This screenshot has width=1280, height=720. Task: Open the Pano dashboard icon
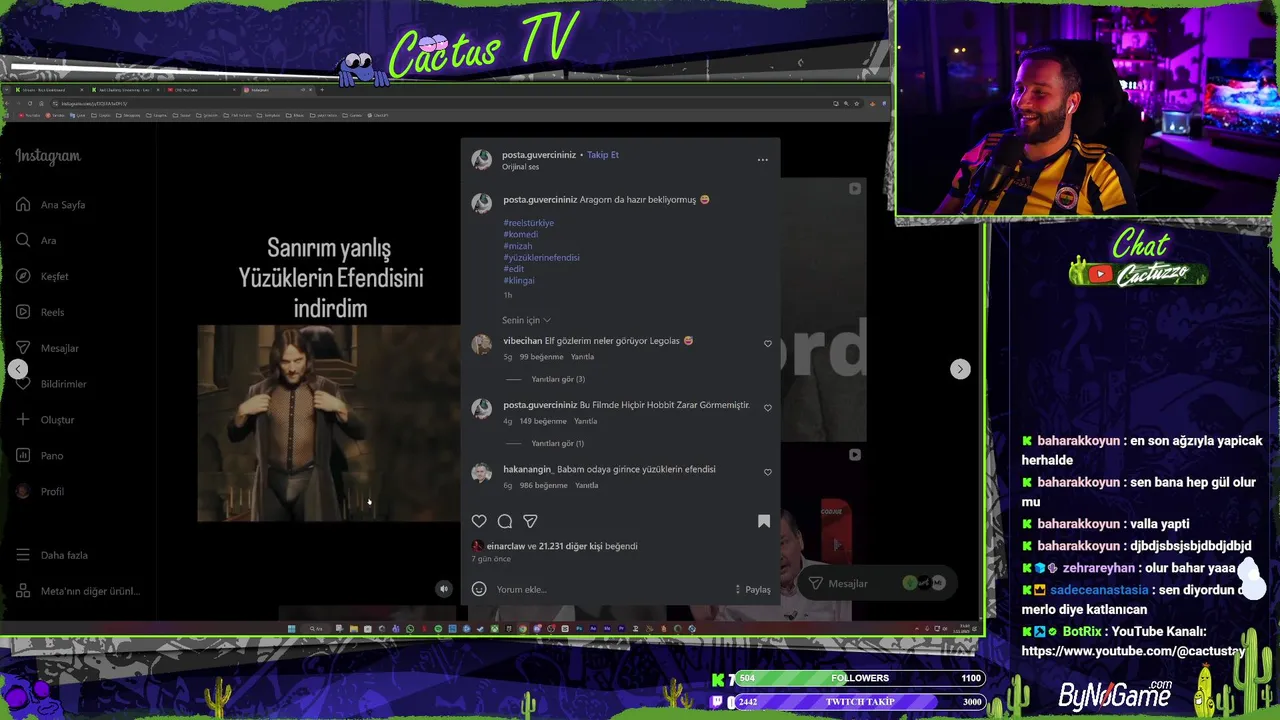click(x=22, y=455)
